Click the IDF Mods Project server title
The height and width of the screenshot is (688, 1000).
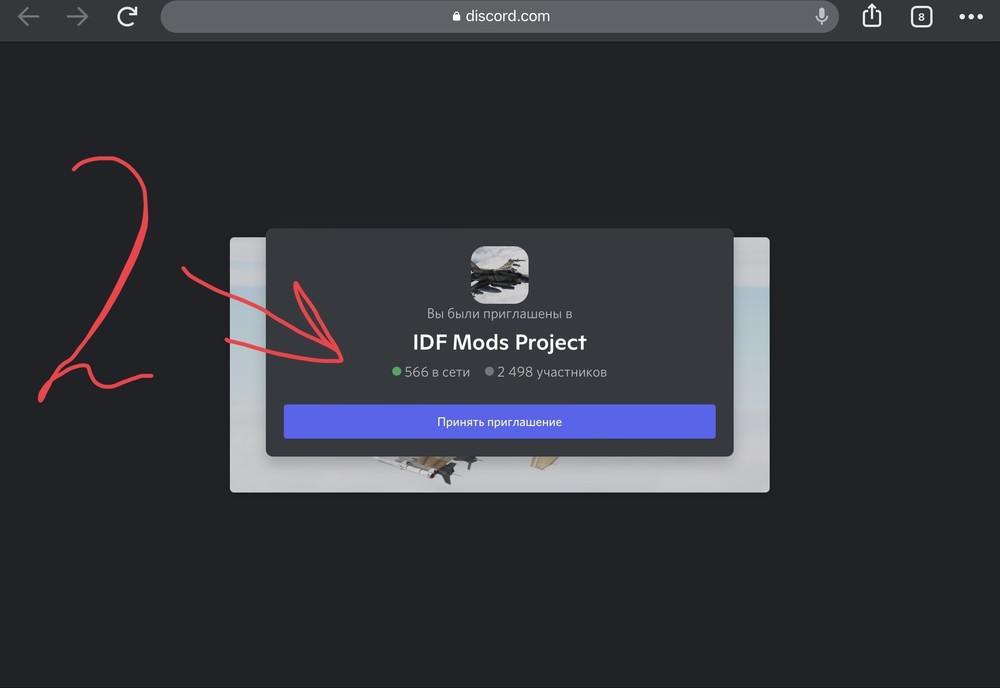point(499,342)
